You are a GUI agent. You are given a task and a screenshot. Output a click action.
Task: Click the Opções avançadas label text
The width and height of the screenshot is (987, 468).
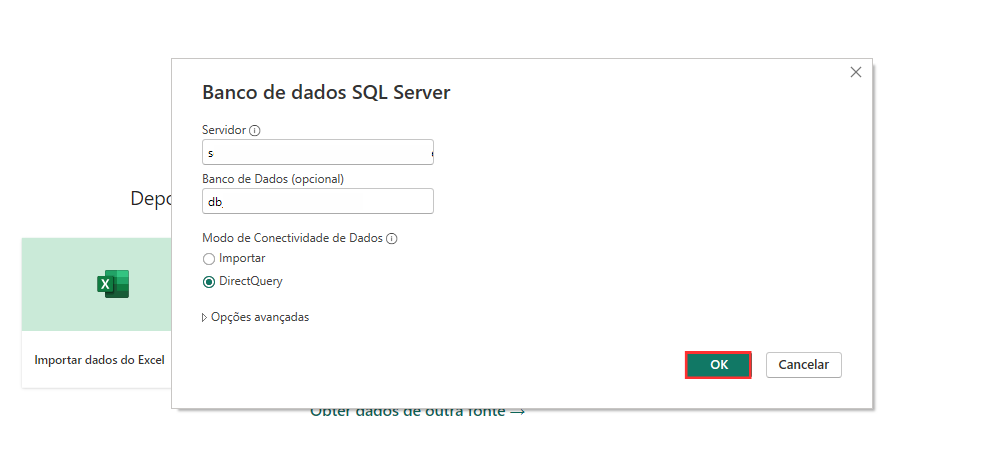260,317
